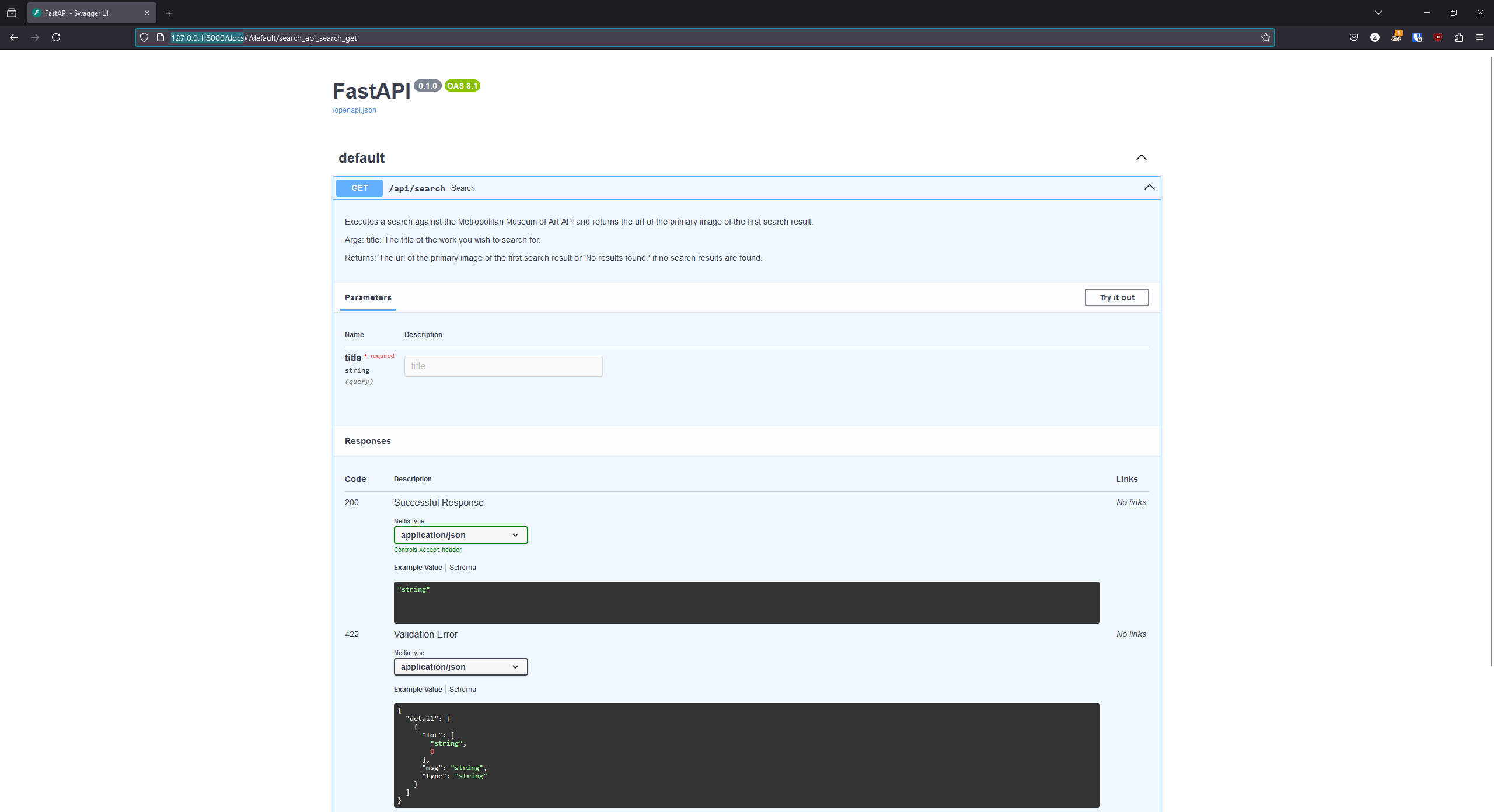Click the browser back navigation arrow
The width and height of the screenshot is (1494, 812).
(15, 37)
